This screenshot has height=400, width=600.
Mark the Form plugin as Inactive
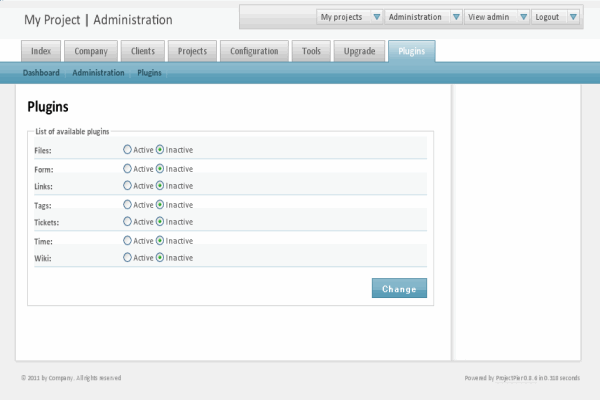pyautogui.click(x=160, y=169)
